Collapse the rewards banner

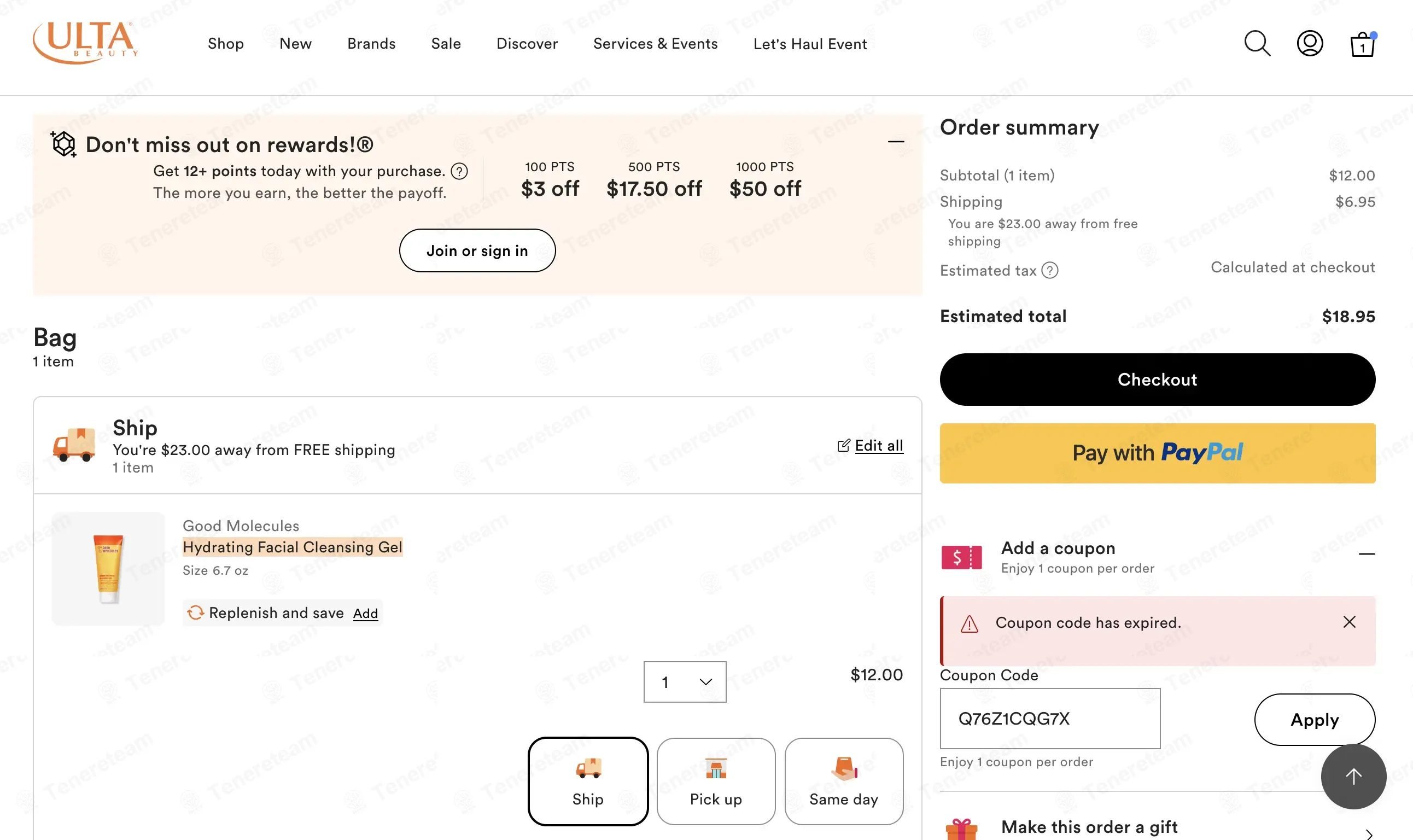tap(896, 141)
